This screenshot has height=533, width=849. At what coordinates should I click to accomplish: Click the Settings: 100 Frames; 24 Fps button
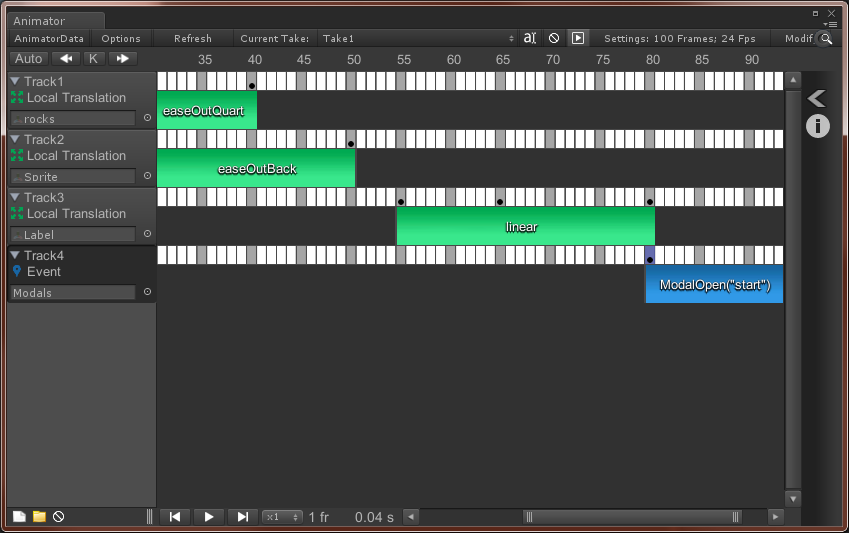coord(680,38)
